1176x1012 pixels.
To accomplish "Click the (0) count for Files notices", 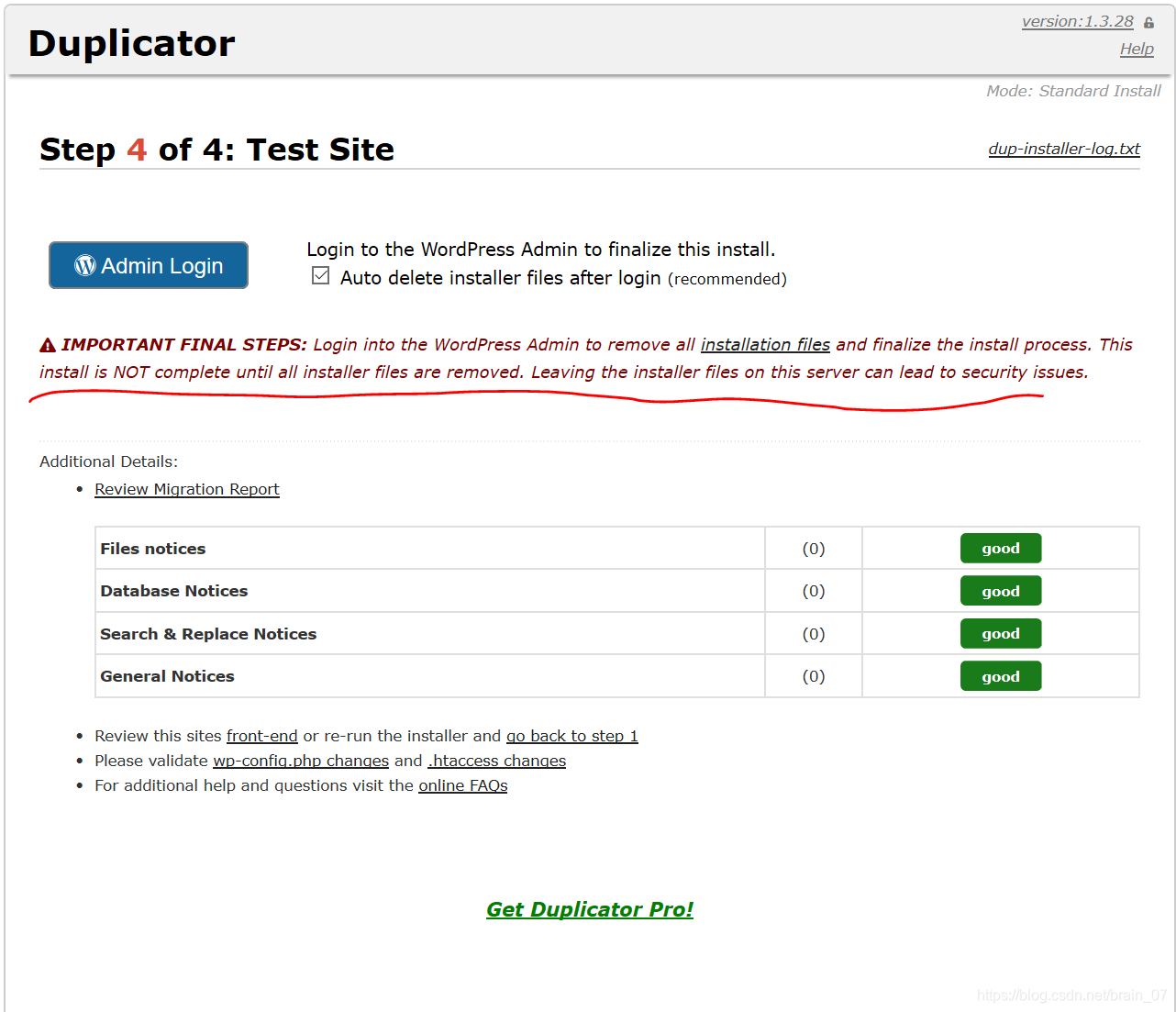I will click(x=814, y=549).
